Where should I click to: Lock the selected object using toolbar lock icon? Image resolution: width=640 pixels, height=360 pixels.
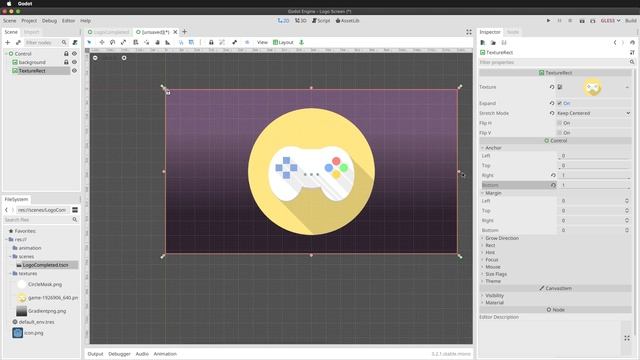pos(211,42)
